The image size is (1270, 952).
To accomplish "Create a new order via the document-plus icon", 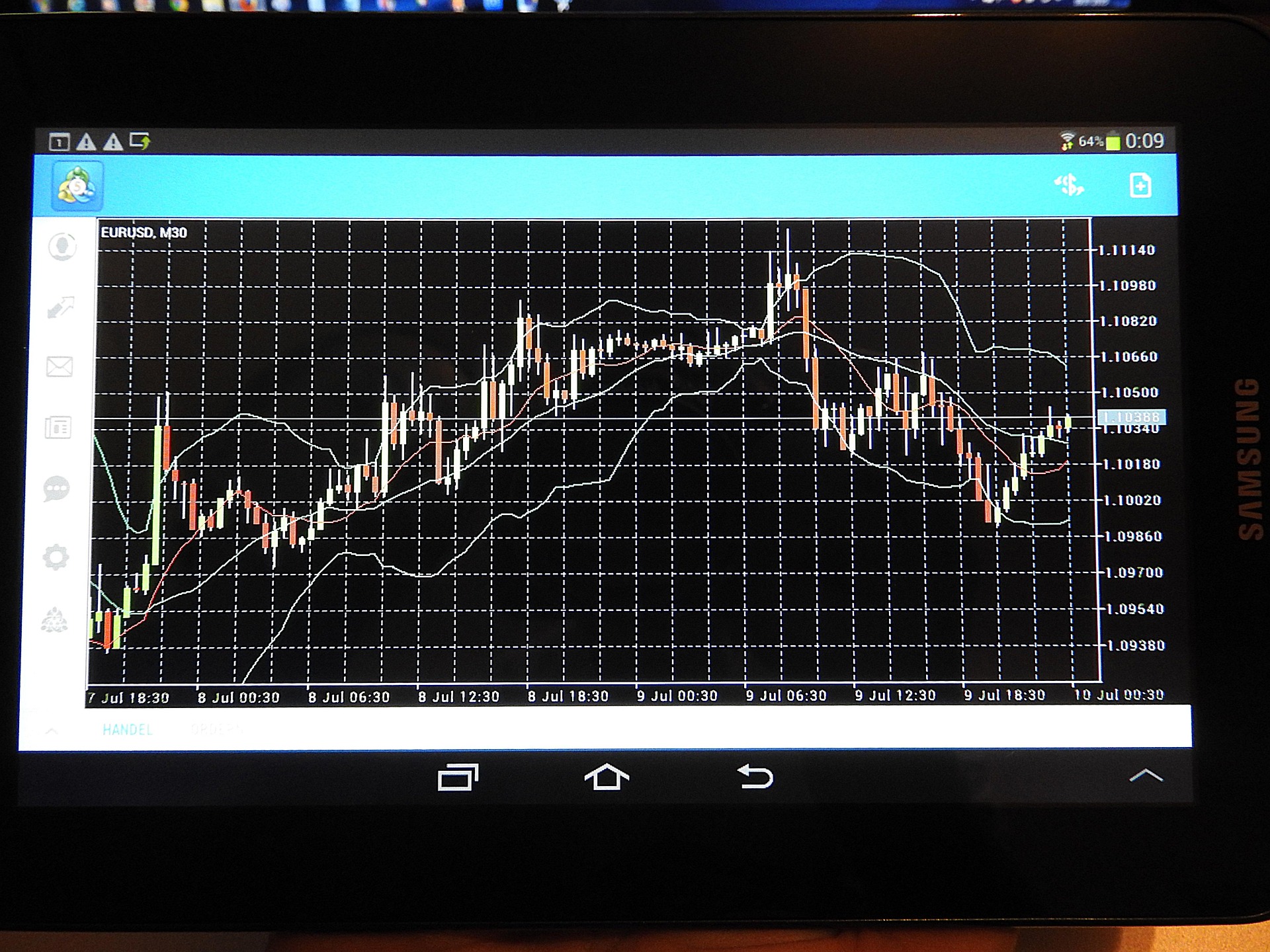I will [1141, 186].
